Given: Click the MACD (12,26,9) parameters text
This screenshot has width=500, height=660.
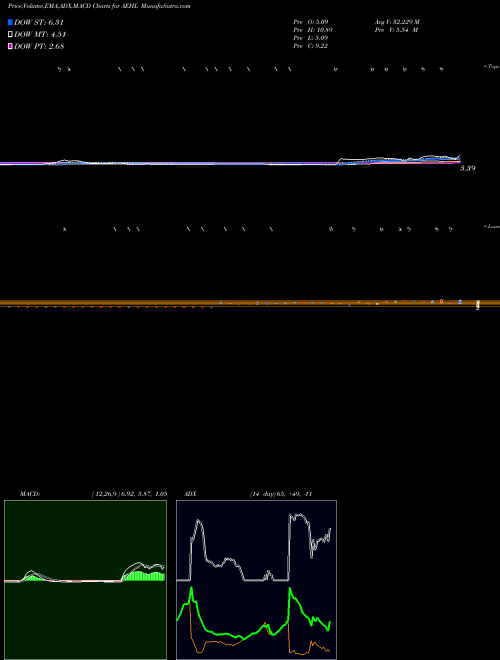Looking at the screenshot, I should point(129,494).
